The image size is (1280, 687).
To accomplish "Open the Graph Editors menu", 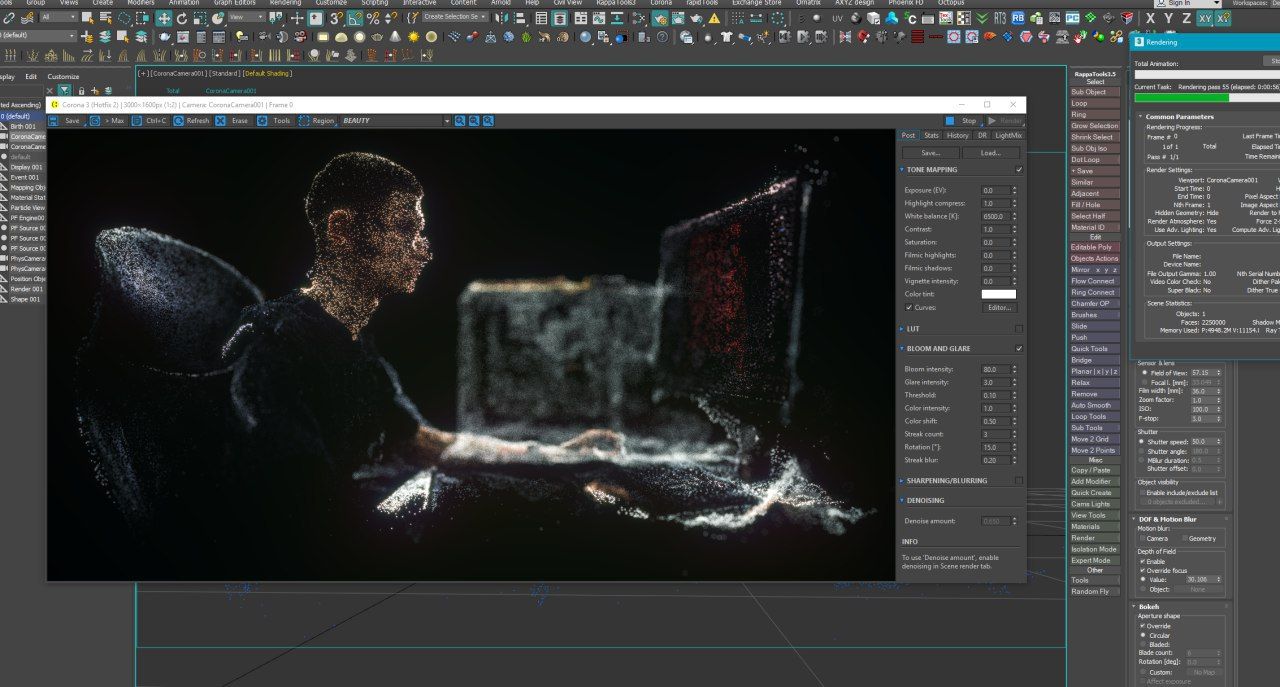I will [235, 3].
